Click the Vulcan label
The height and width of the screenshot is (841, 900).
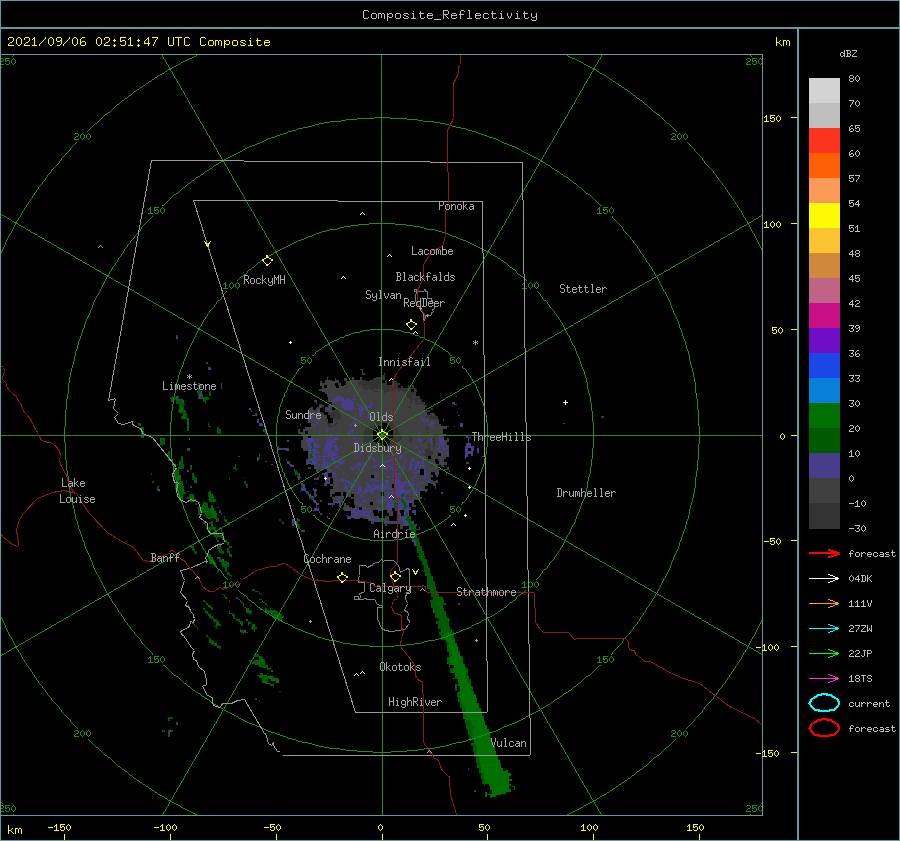point(509,743)
